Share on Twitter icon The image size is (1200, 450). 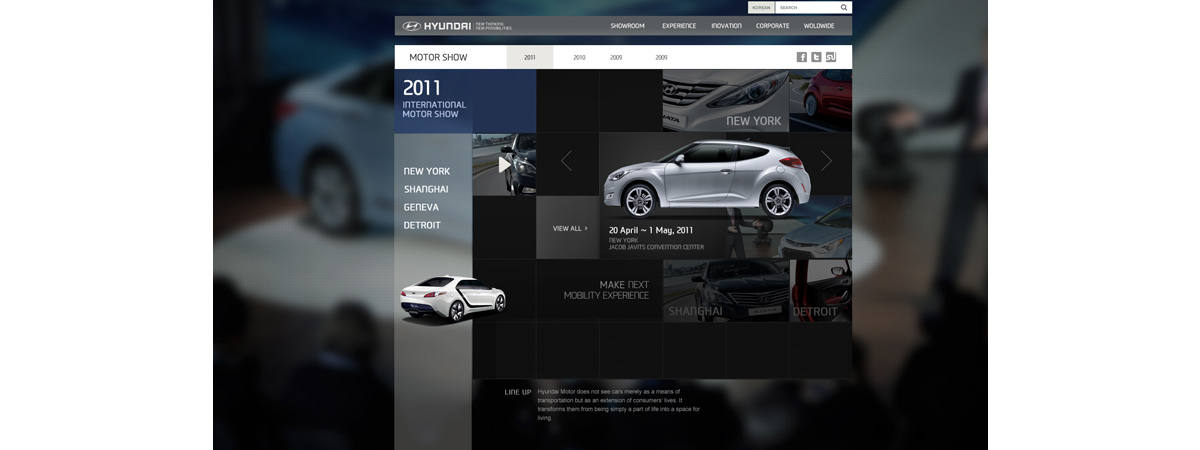click(816, 57)
